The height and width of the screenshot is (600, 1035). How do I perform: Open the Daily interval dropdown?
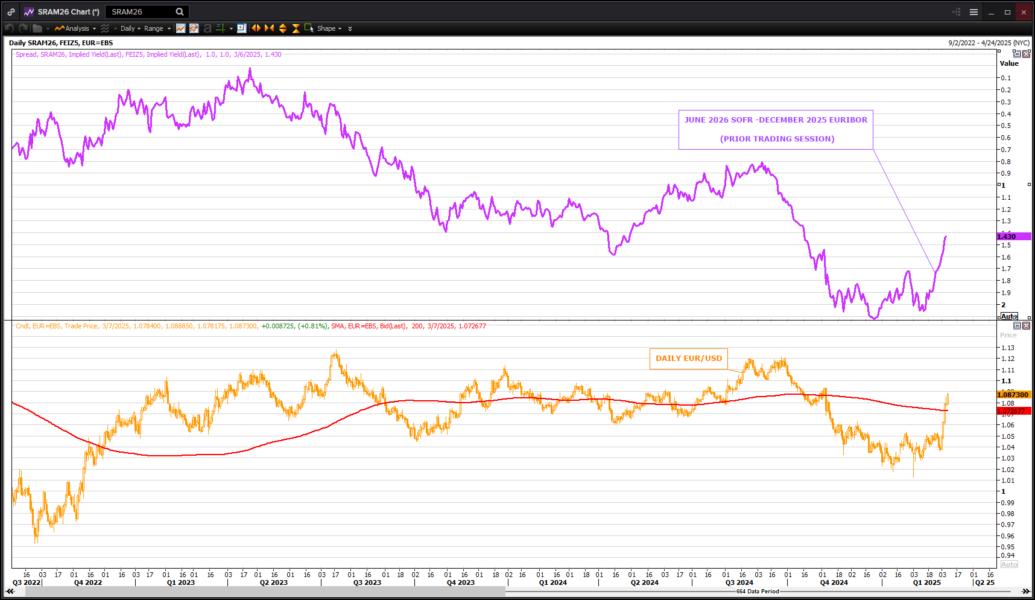(x=130, y=28)
